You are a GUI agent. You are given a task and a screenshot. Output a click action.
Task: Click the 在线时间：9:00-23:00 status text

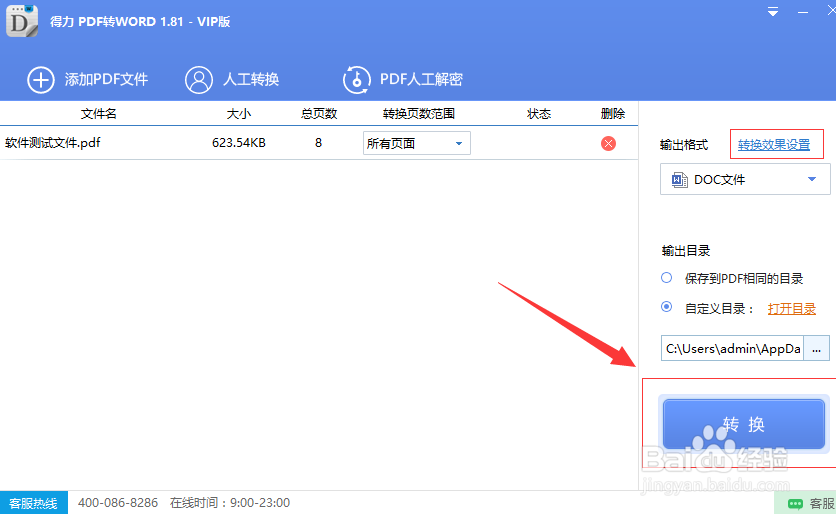(230, 503)
